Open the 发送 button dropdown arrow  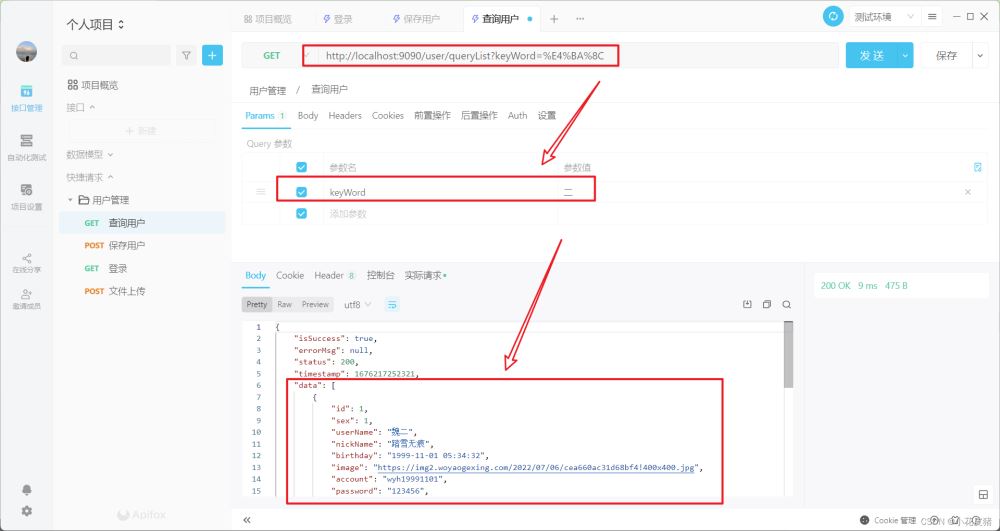click(905, 55)
